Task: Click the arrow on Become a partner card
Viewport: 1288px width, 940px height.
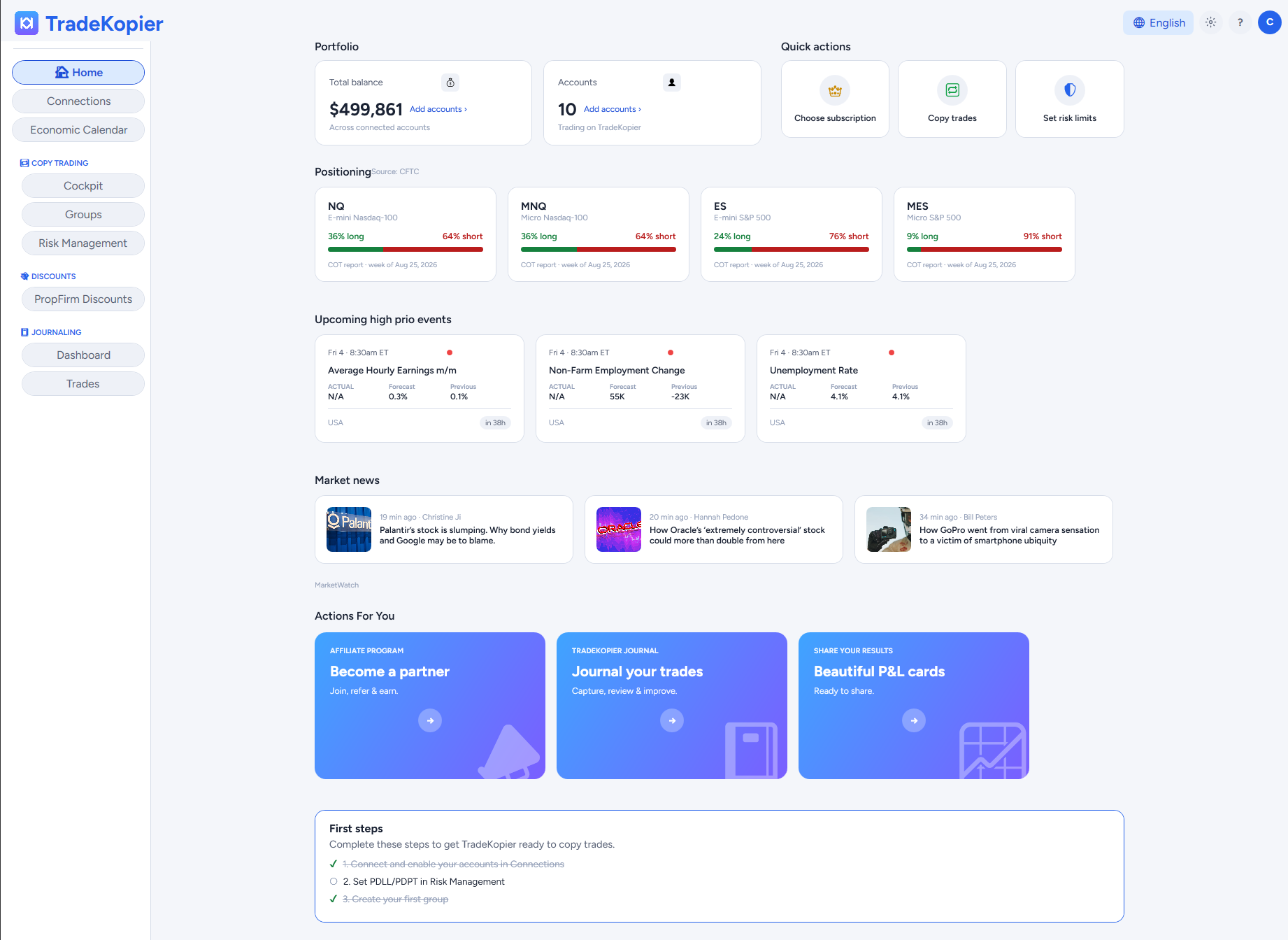Action: click(x=430, y=720)
